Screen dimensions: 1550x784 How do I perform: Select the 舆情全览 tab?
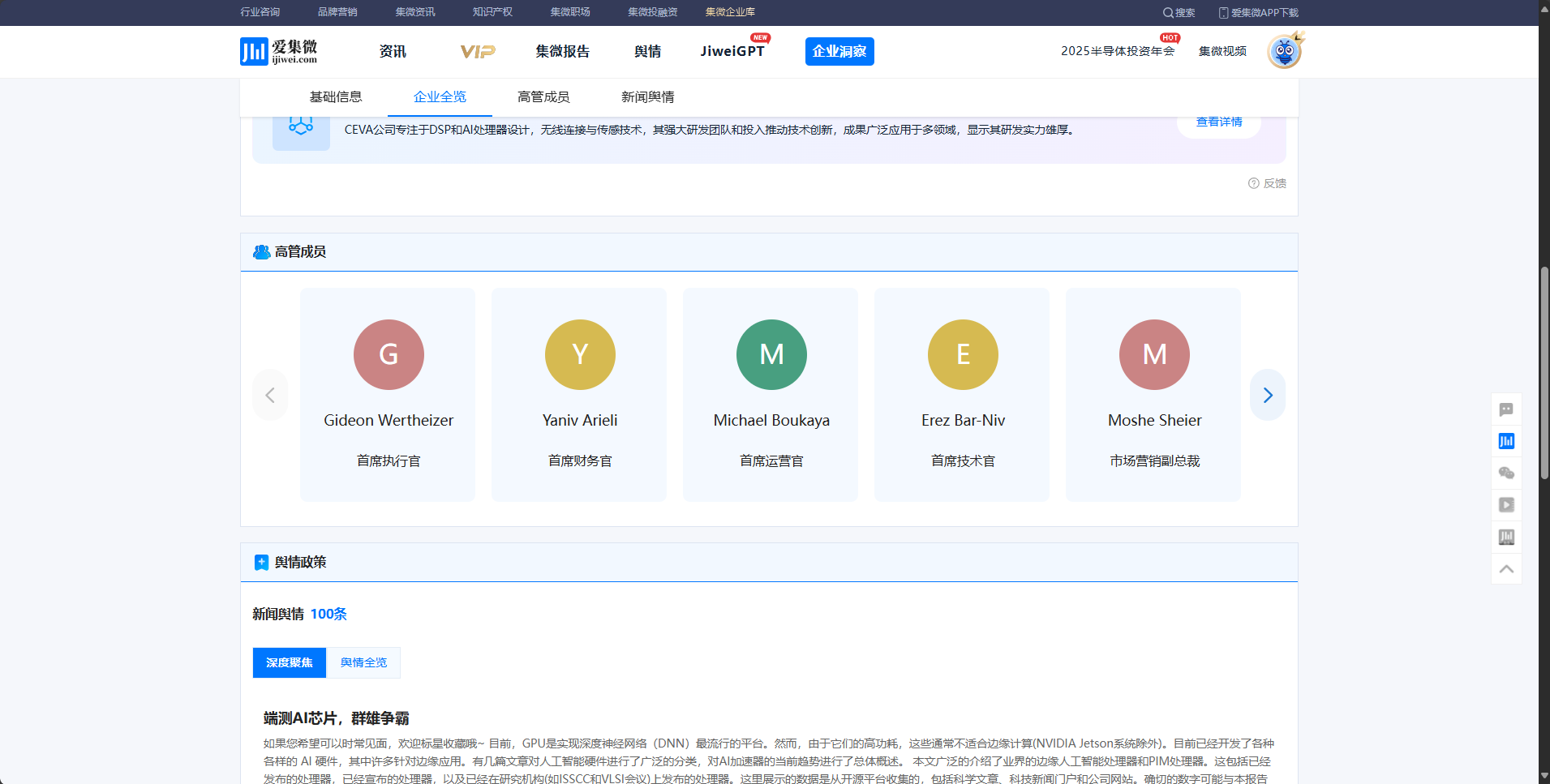363,662
